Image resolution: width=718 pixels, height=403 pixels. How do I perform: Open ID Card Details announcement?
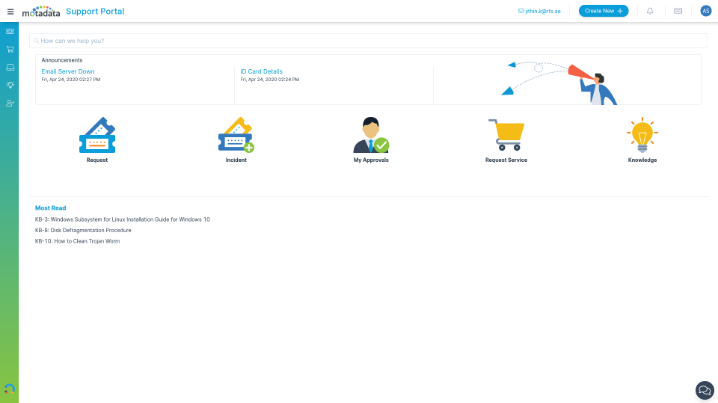click(261, 71)
